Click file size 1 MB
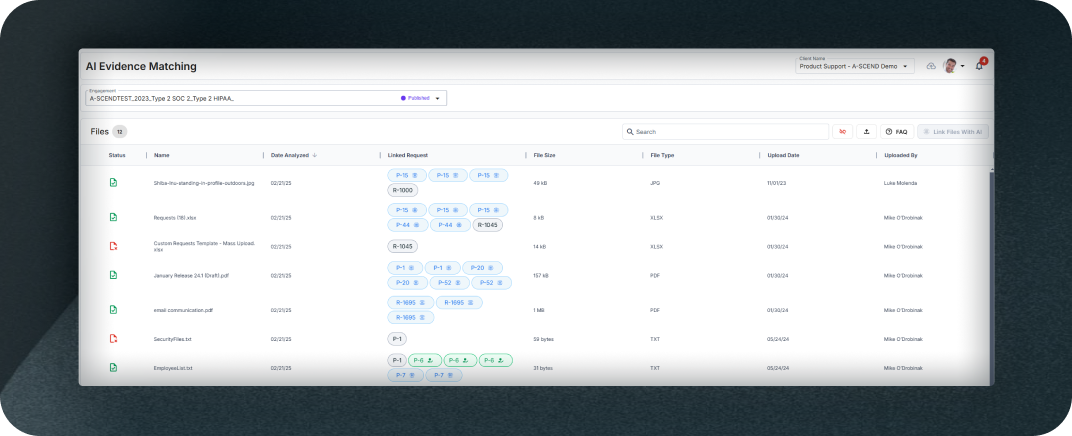1072x436 pixels. tap(539, 310)
